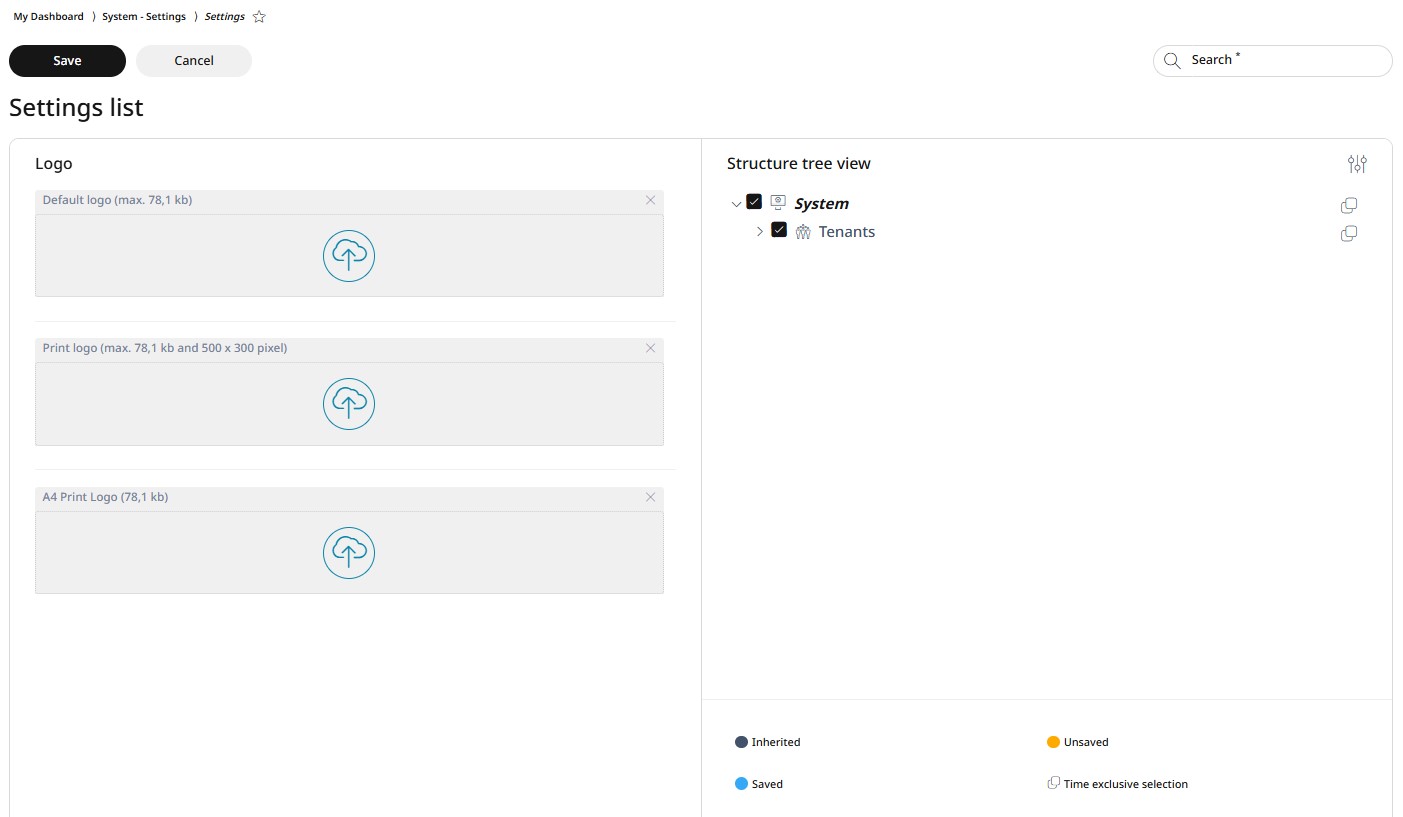Screen dimensions: 1403x817
Task: Click the Logo section heading
Action: click(54, 164)
